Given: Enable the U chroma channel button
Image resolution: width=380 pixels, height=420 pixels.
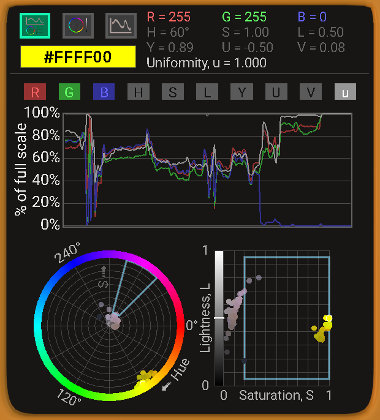Looking at the screenshot, I should tap(276, 92).
